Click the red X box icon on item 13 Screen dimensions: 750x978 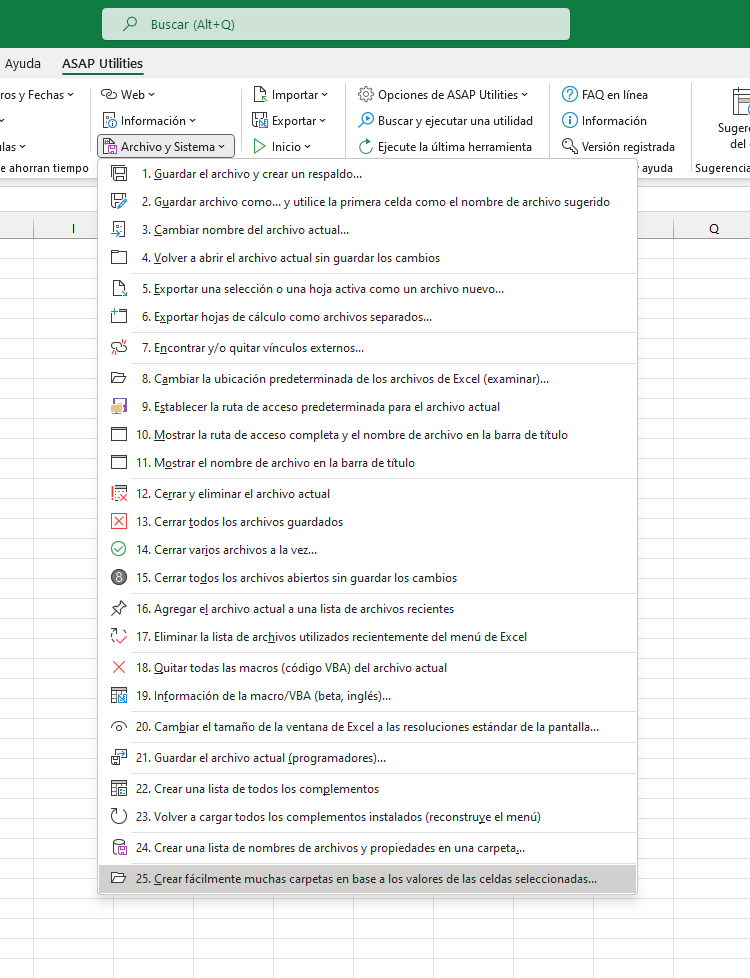click(x=119, y=521)
